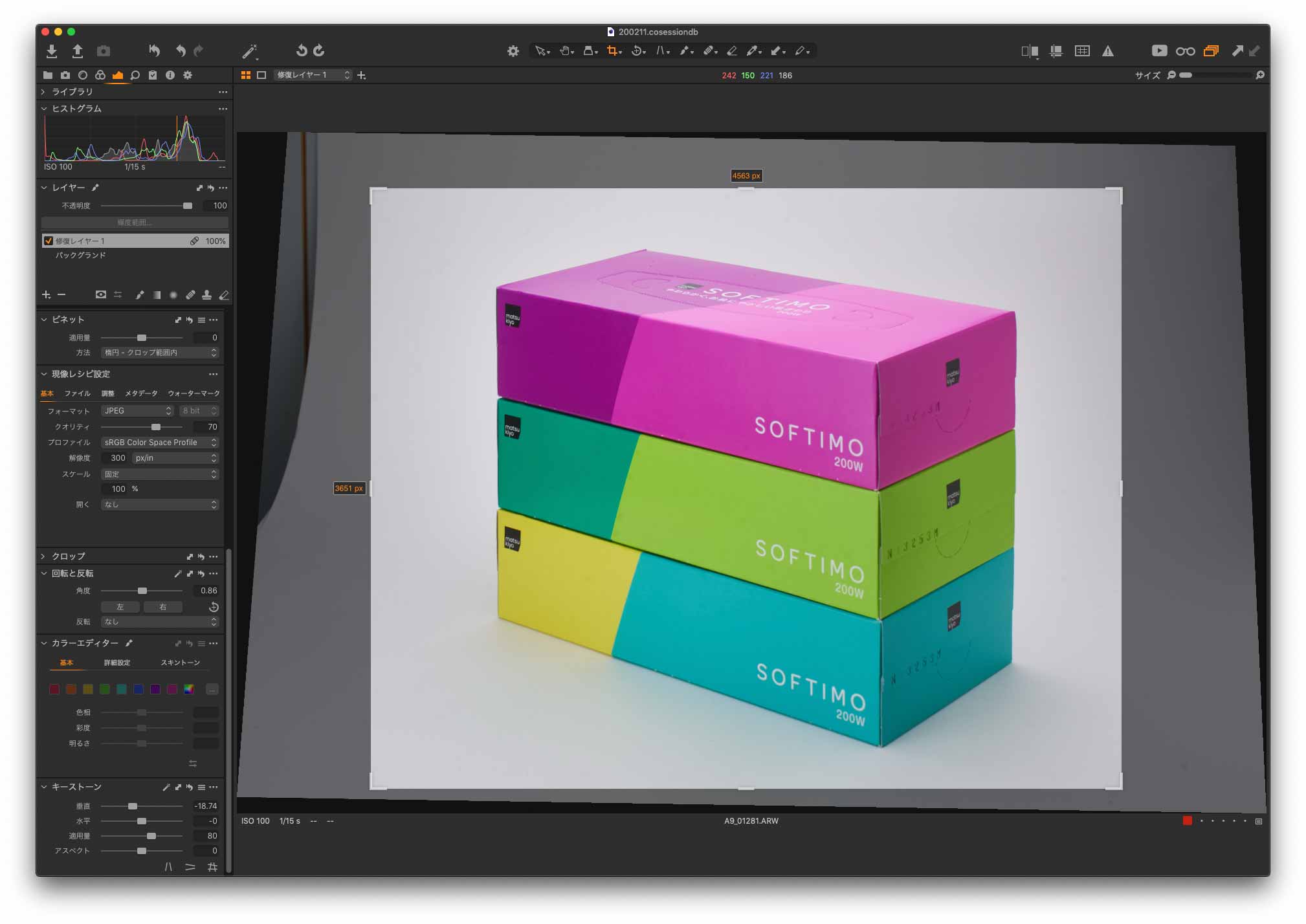
Task: Open preferences via the toolbar gear icon
Action: tap(513, 51)
